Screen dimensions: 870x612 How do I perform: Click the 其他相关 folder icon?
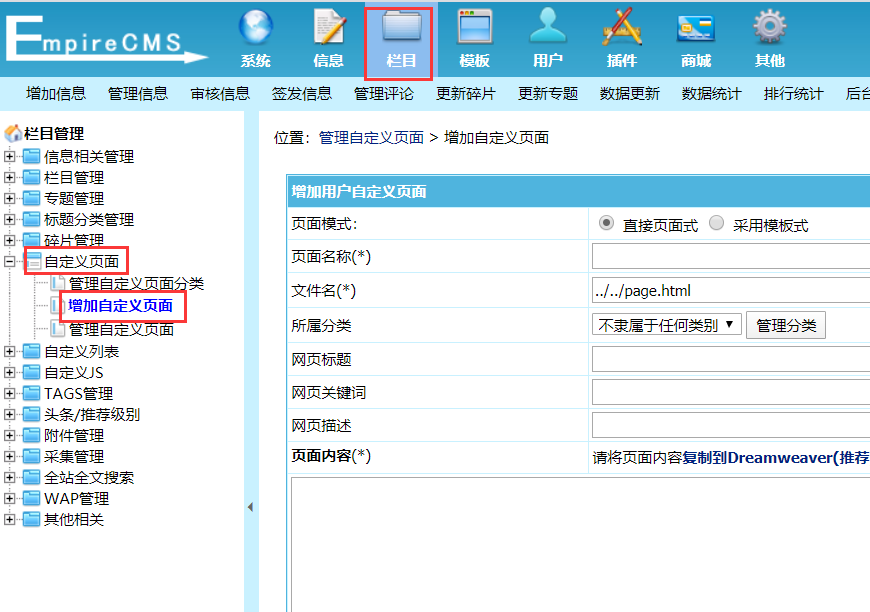click(32, 519)
